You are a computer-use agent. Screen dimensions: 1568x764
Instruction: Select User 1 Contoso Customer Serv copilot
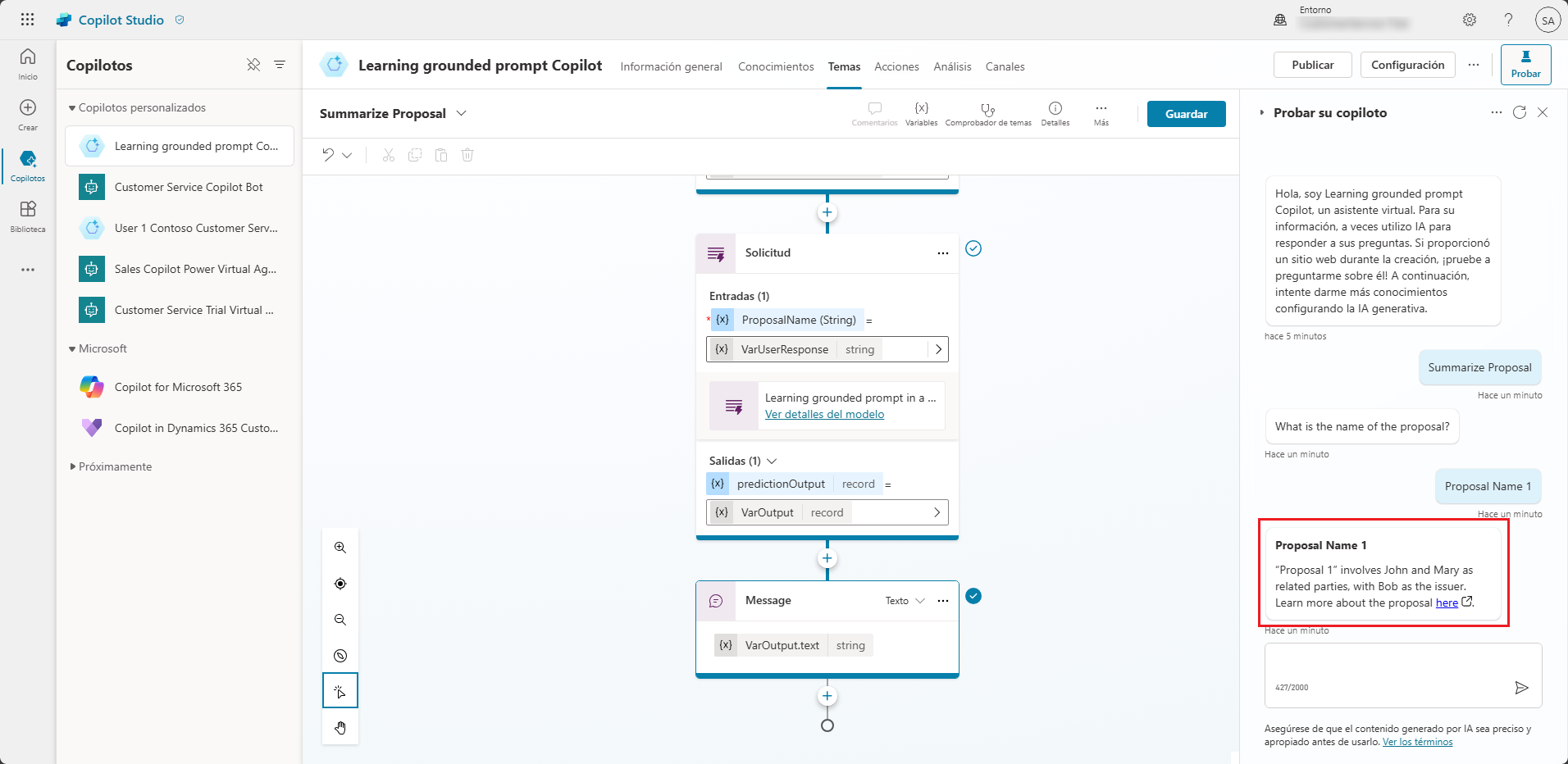pos(180,228)
